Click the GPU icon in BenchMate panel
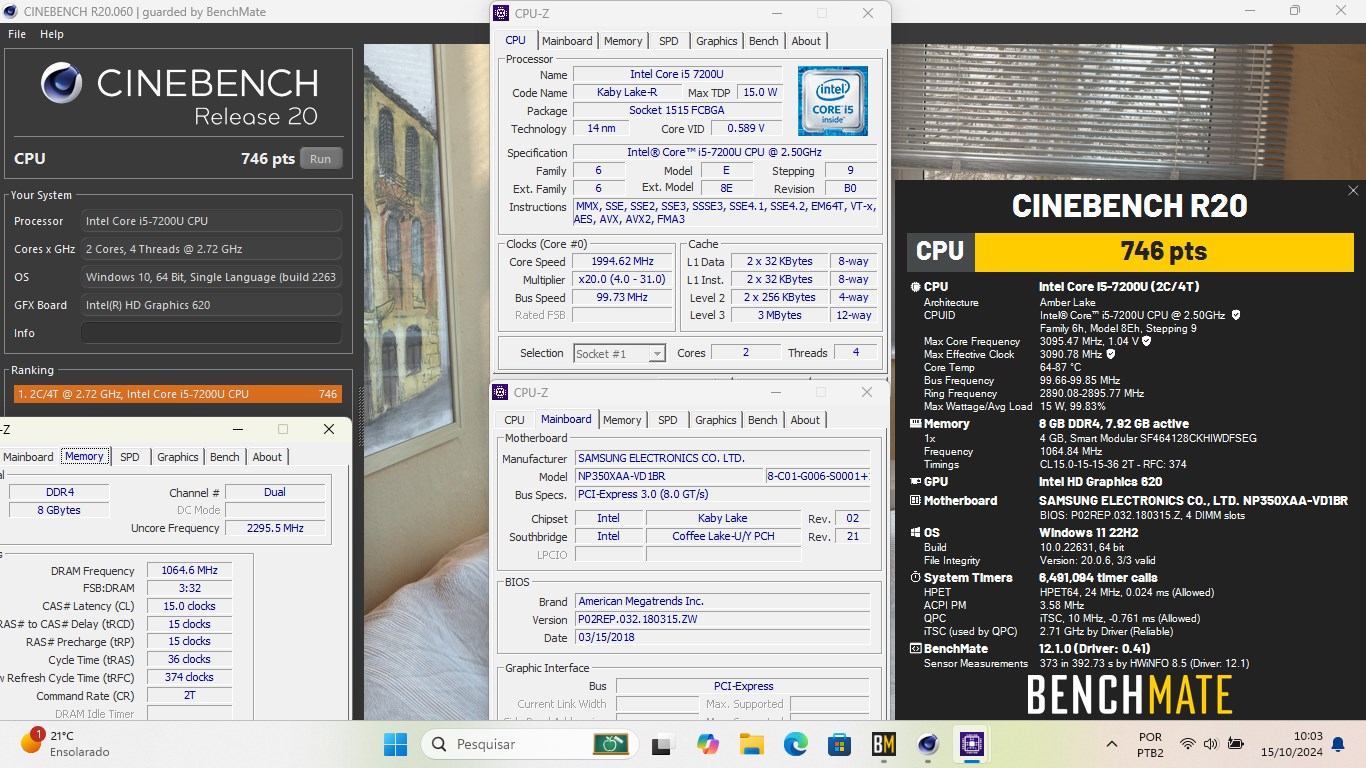This screenshot has width=1366, height=768. coord(916,482)
